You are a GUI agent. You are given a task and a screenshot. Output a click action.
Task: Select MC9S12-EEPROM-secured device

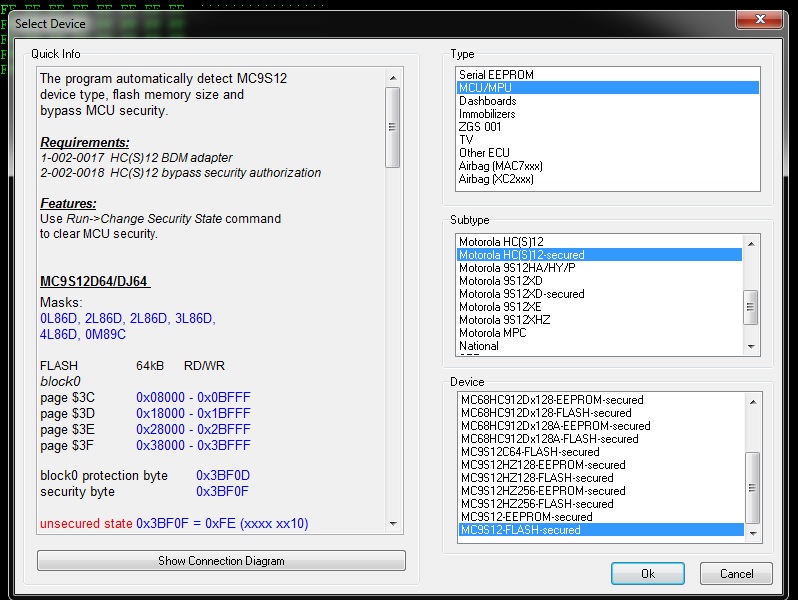(526, 517)
